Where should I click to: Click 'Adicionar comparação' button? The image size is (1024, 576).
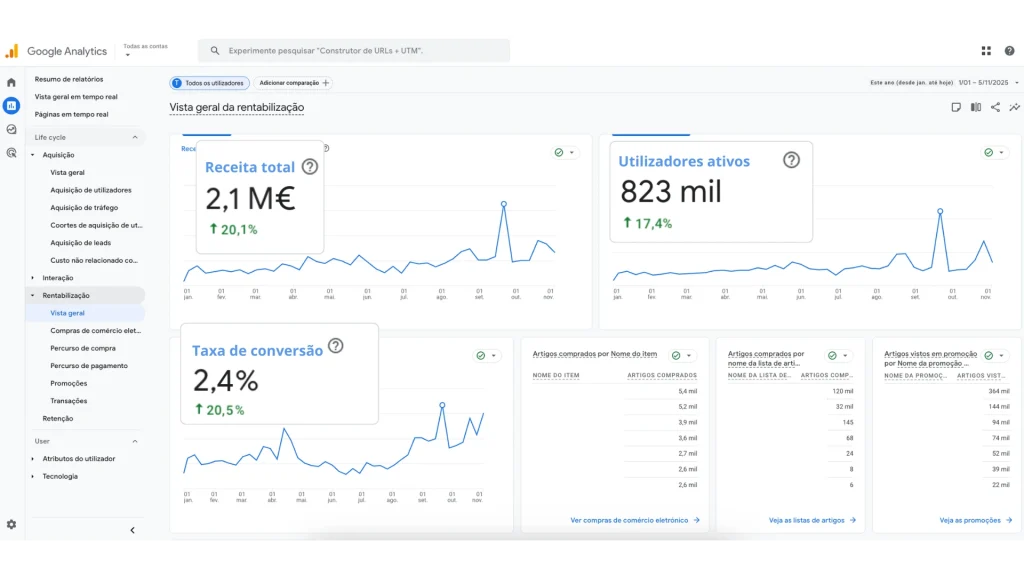tap(293, 83)
